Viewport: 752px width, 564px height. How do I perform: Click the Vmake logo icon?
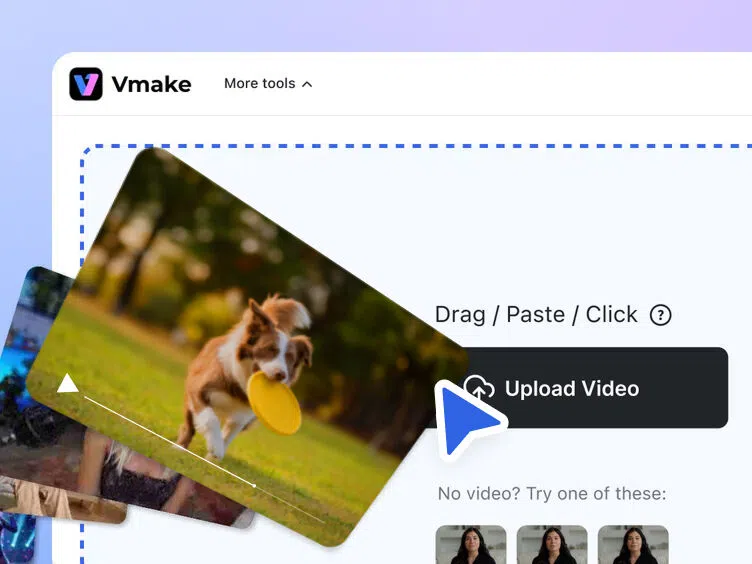[86, 84]
